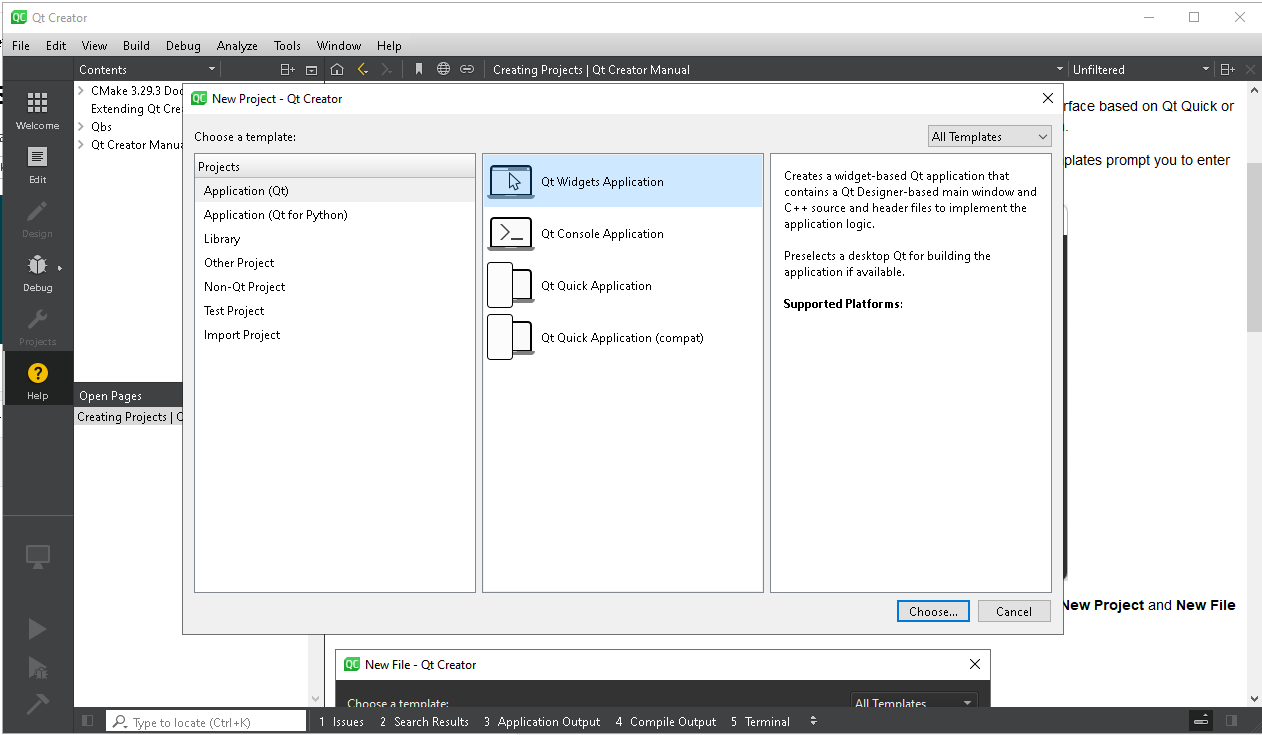Switch to Edit mode in the sidebar
Image resolution: width=1262 pixels, height=735 pixels.
point(37,165)
